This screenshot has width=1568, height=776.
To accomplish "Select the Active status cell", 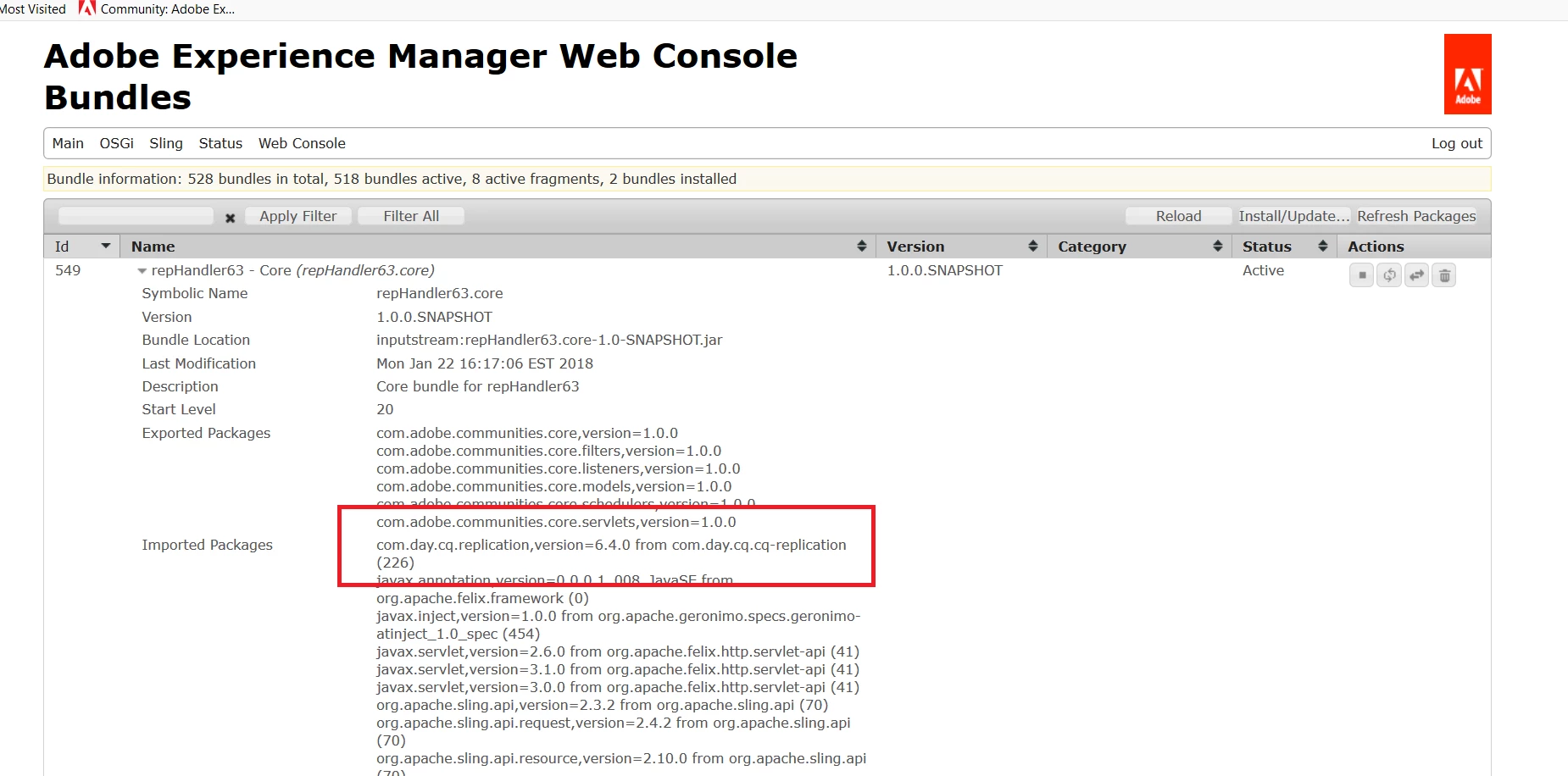I will point(1263,270).
